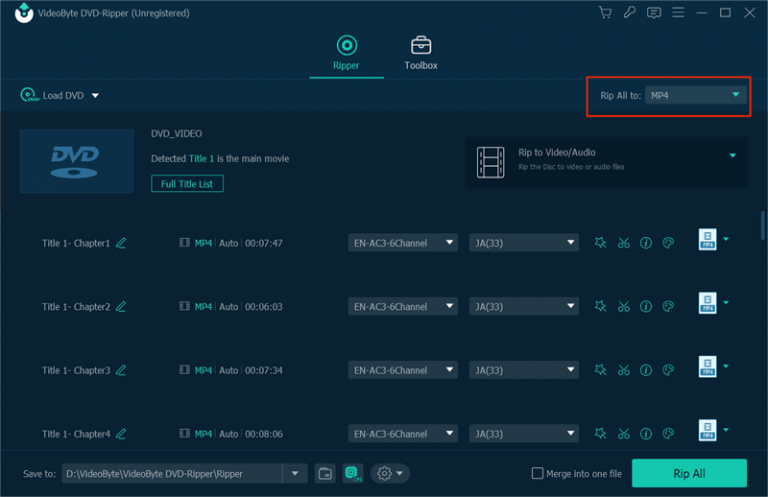Open Chapter1 audio track EN-AC3-6Channel dropdown
The width and height of the screenshot is (768, 497).
[403, 243]
